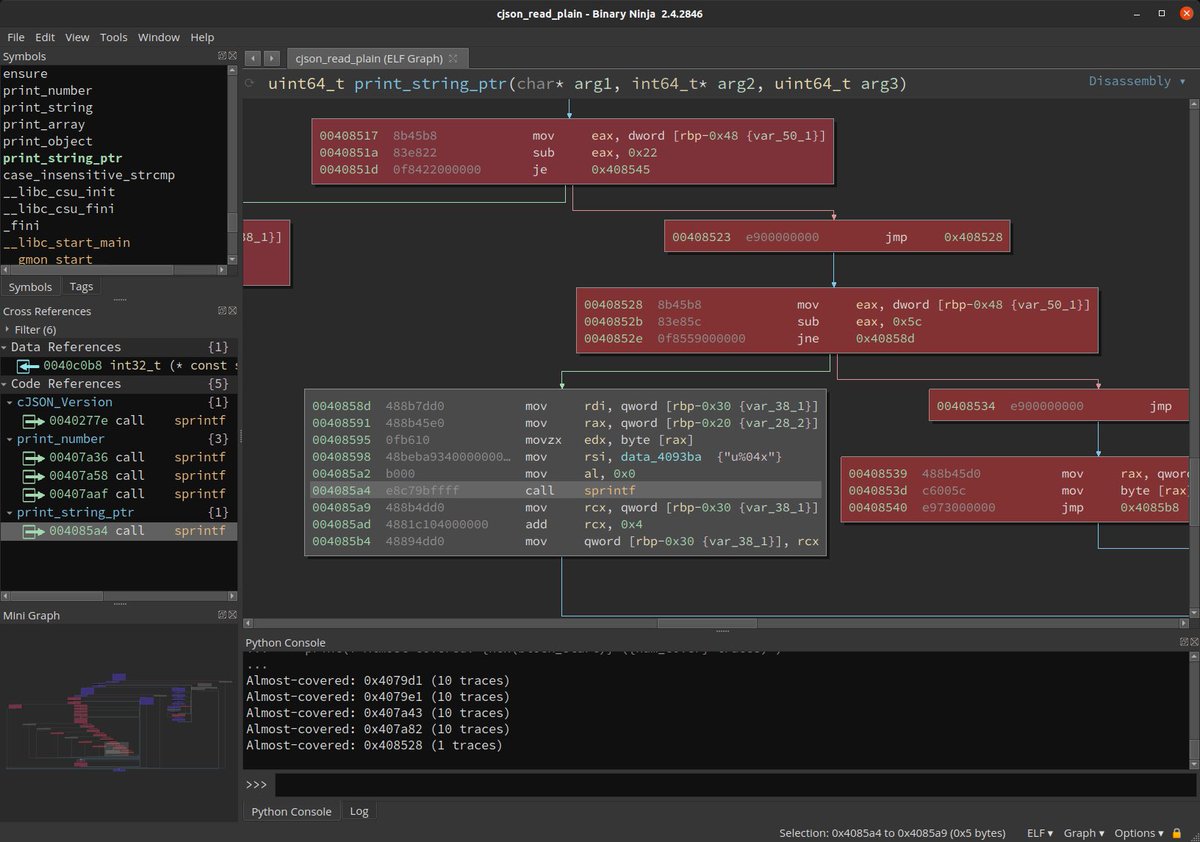Navigate forward with the right arrow button
The height and width of the screenshot is (842, 1200).
tap(271, 59)
